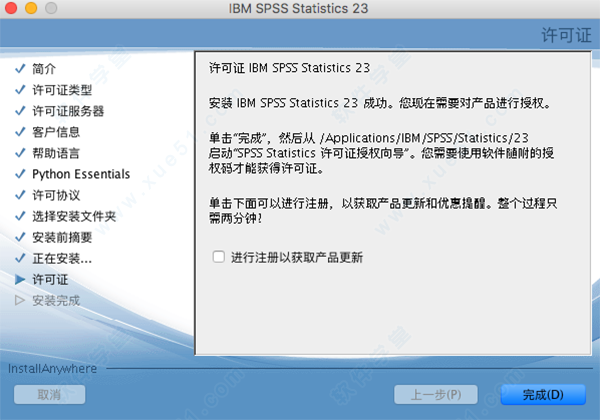Click the green zoom window button
The image size is (600, 420).
pos(51,9)
